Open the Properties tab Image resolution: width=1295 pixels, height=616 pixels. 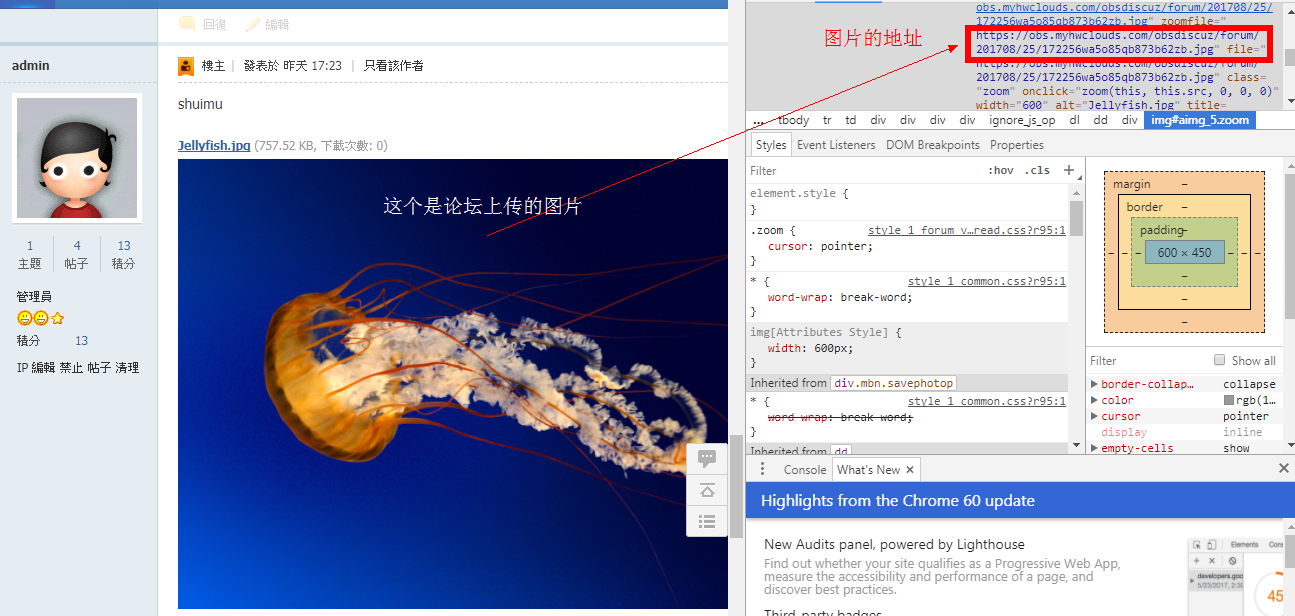click(x=1017, y=145)
